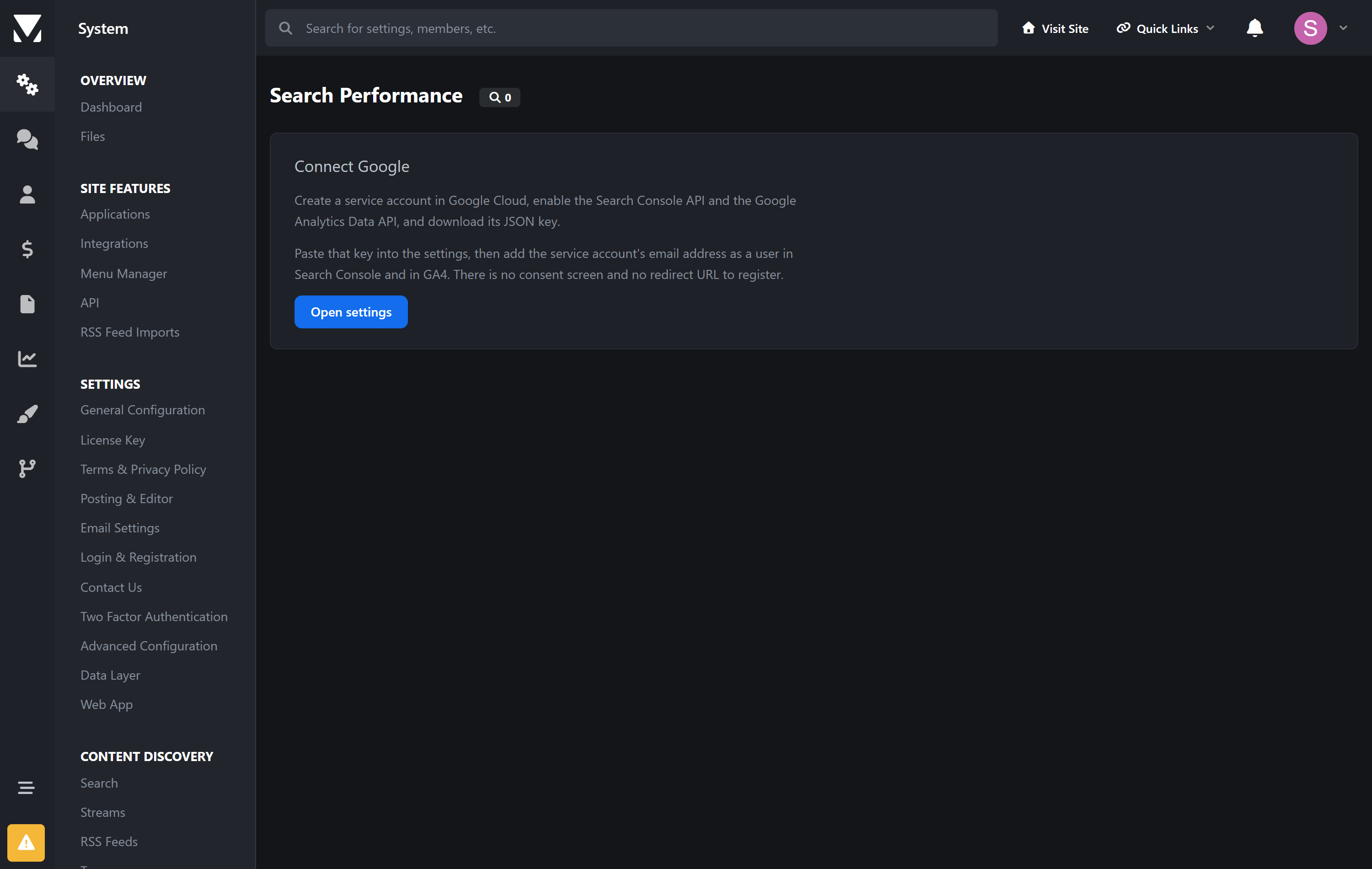The width and height of the screenshot is (1372, 869).
Task: Open the Commerce dollar sign icon
Action: (27, 249)
